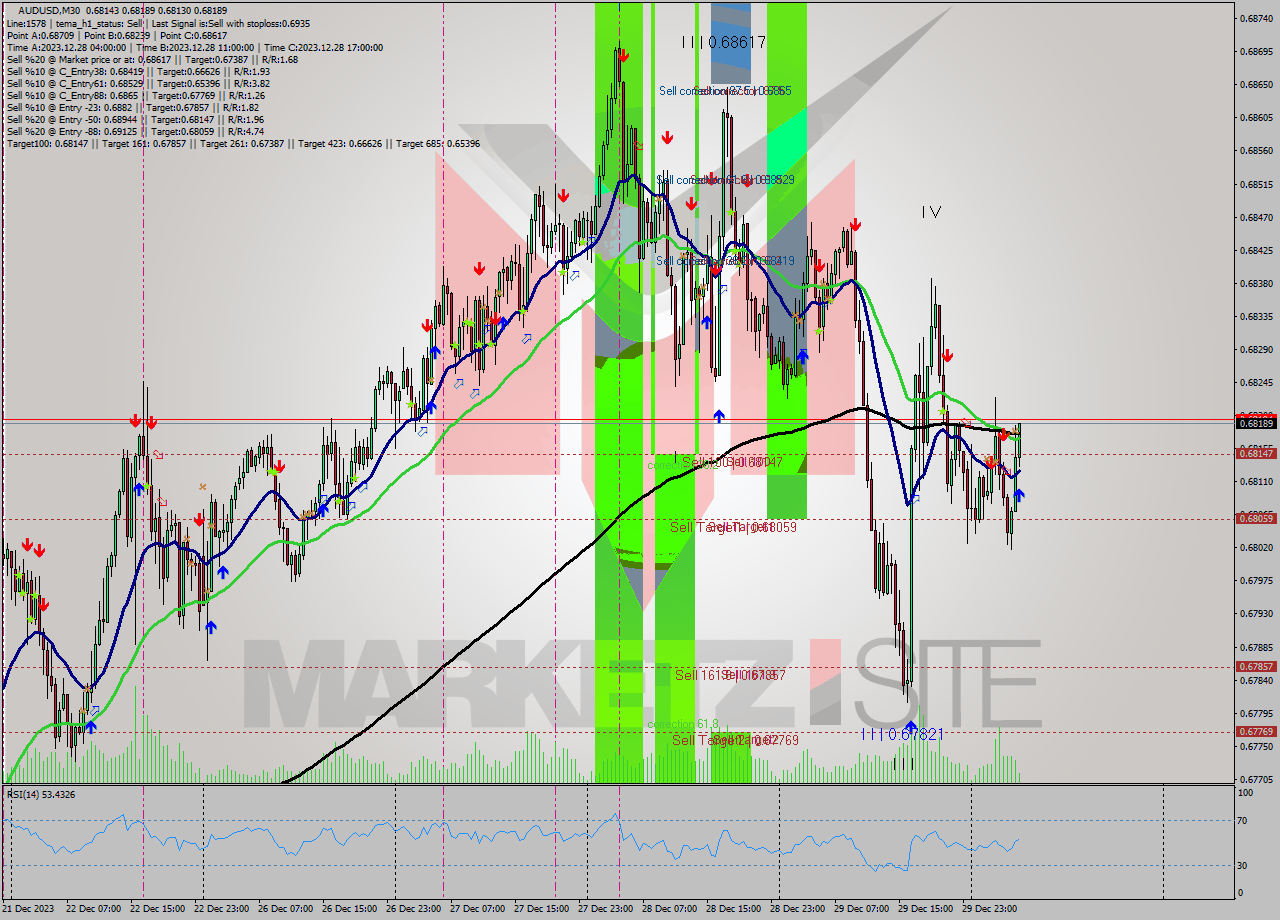Click the 0.68695 price axis label

click(1256, 52)
